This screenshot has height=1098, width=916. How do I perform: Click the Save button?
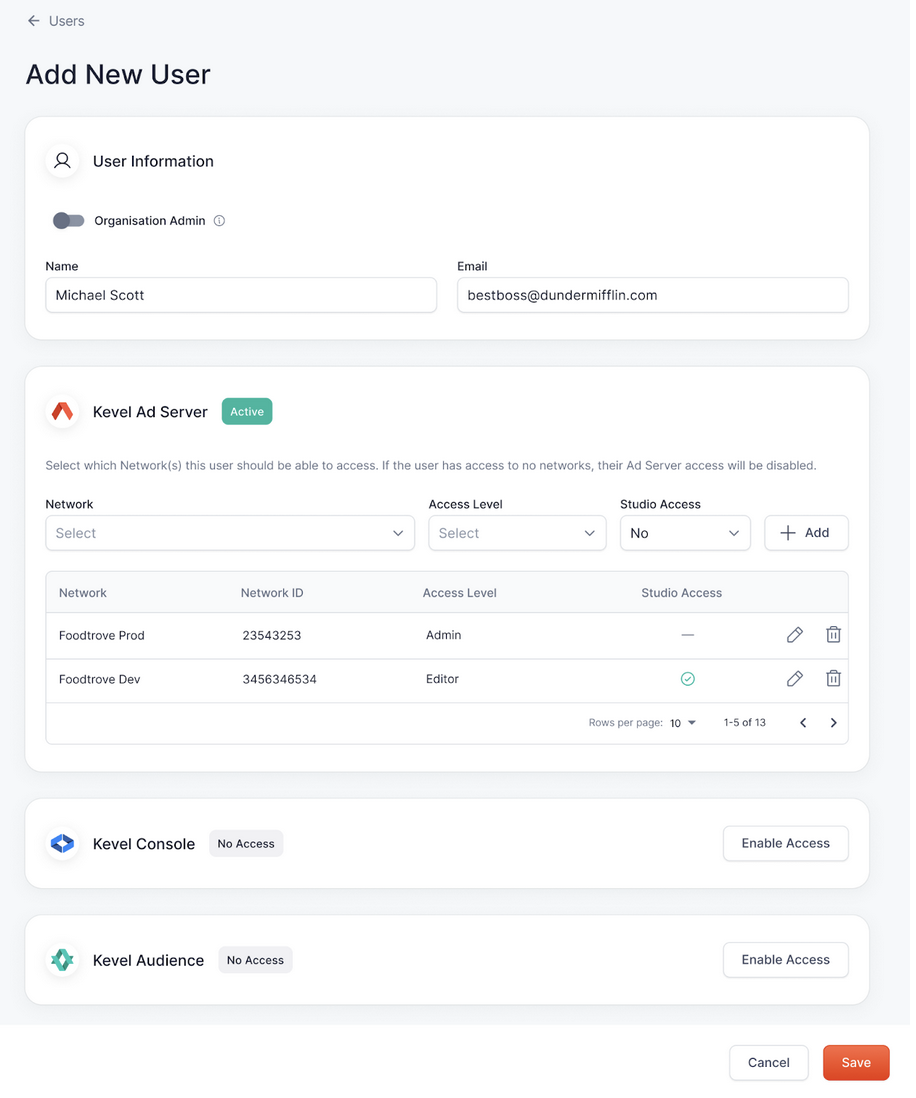pos(856,1062)
